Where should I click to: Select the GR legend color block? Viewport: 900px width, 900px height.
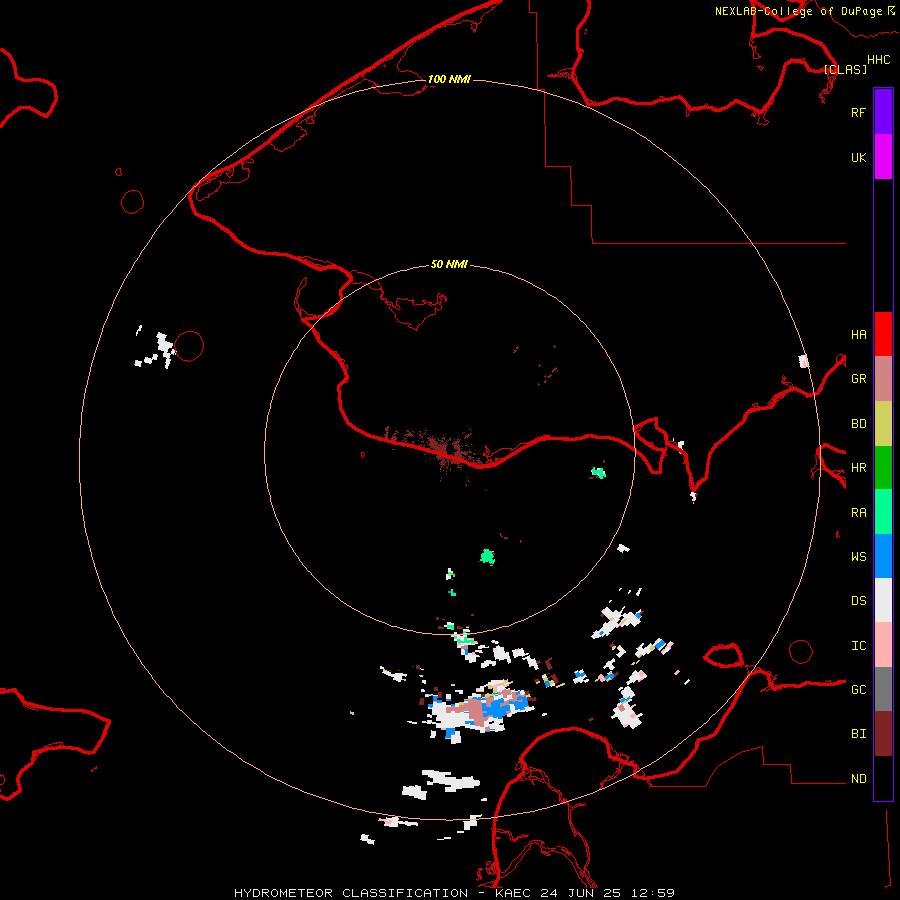point(883,379)
